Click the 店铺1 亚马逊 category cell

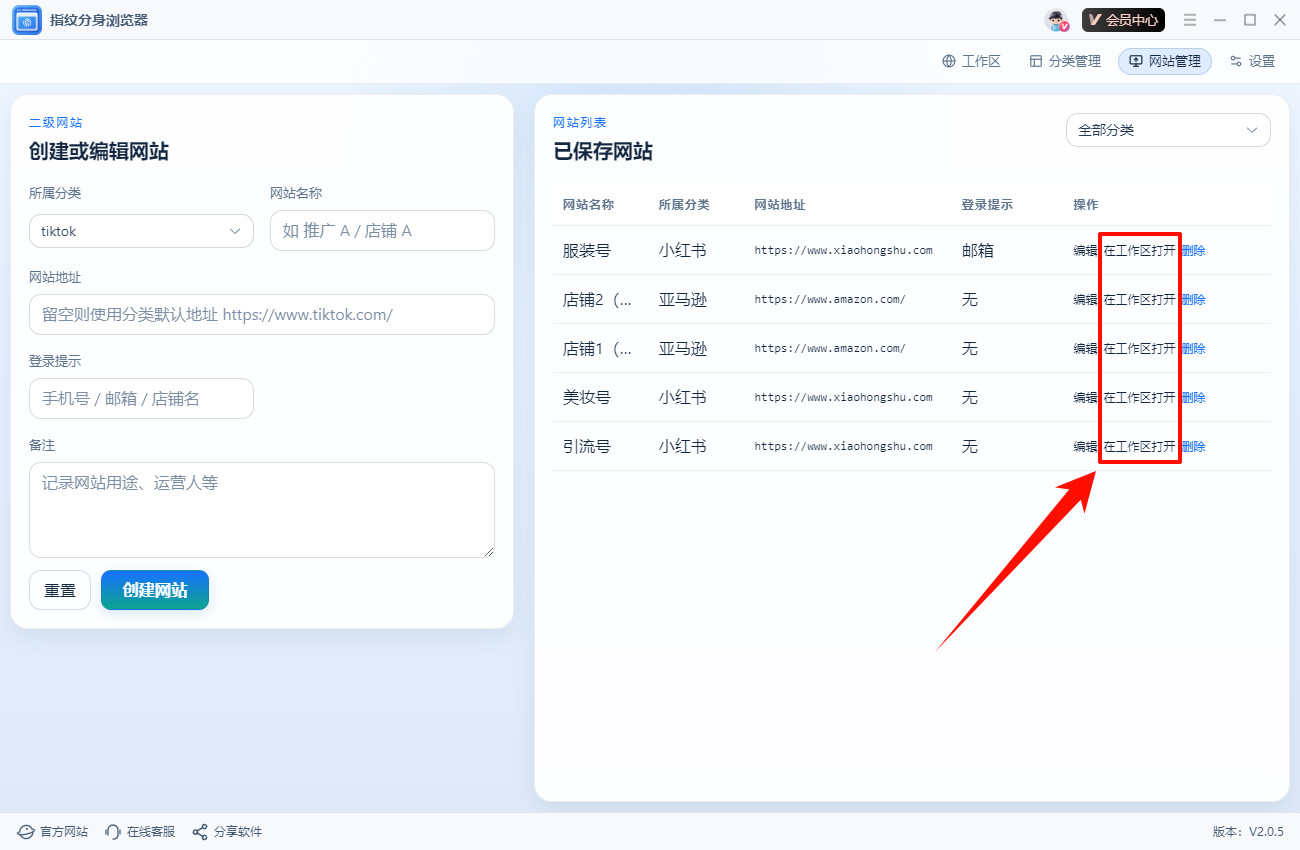coord(683,348)
